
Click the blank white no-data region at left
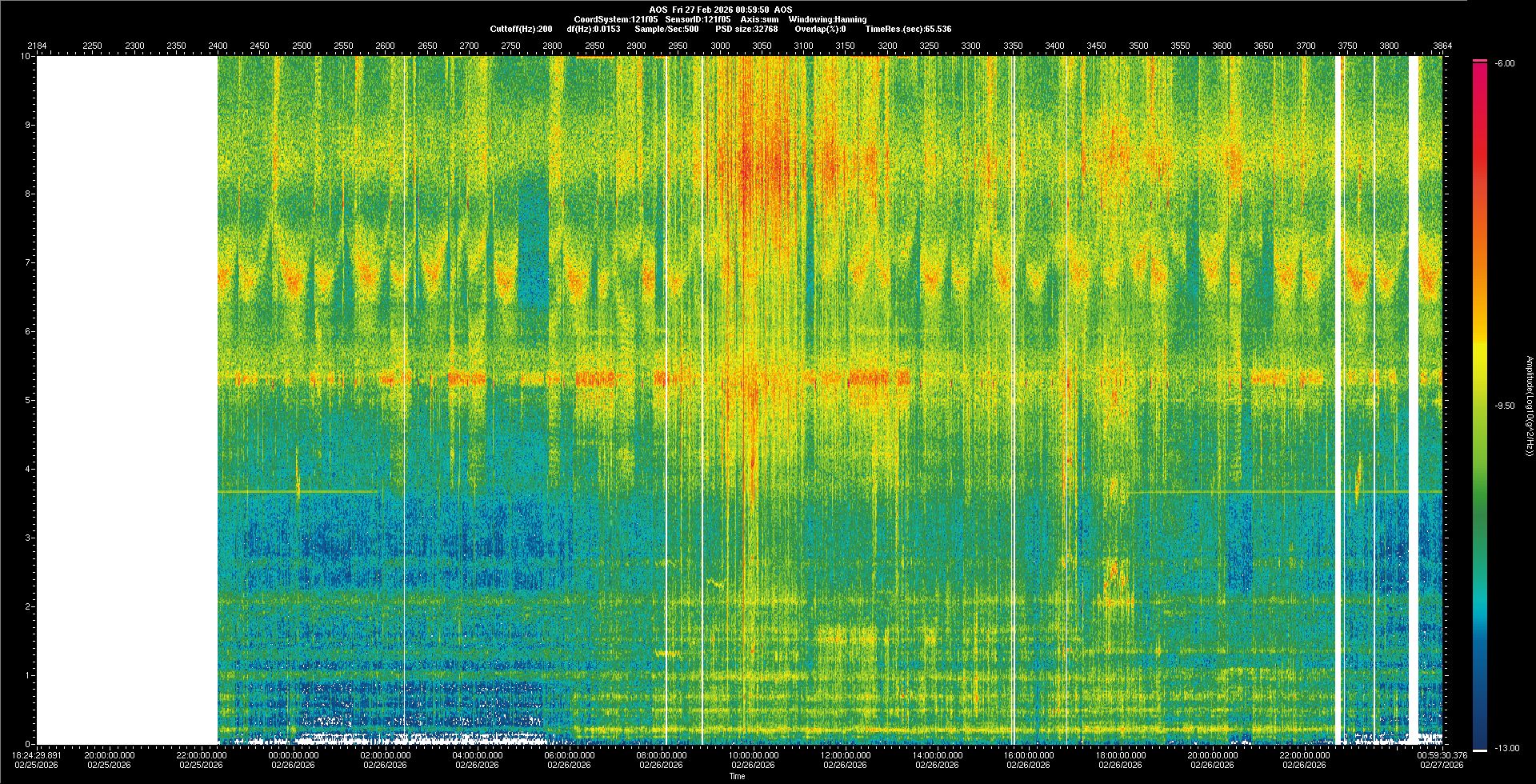tap(126, 400)
